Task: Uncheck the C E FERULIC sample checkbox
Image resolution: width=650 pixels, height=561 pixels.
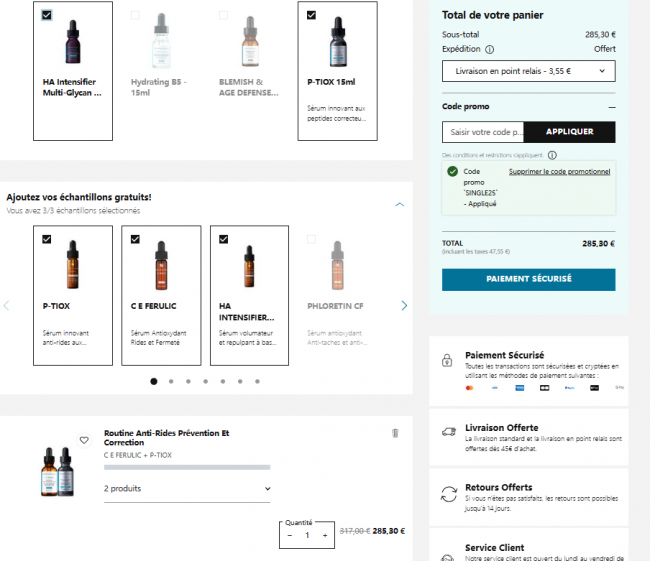Action: pyautogui.click(x=135, y=239)
